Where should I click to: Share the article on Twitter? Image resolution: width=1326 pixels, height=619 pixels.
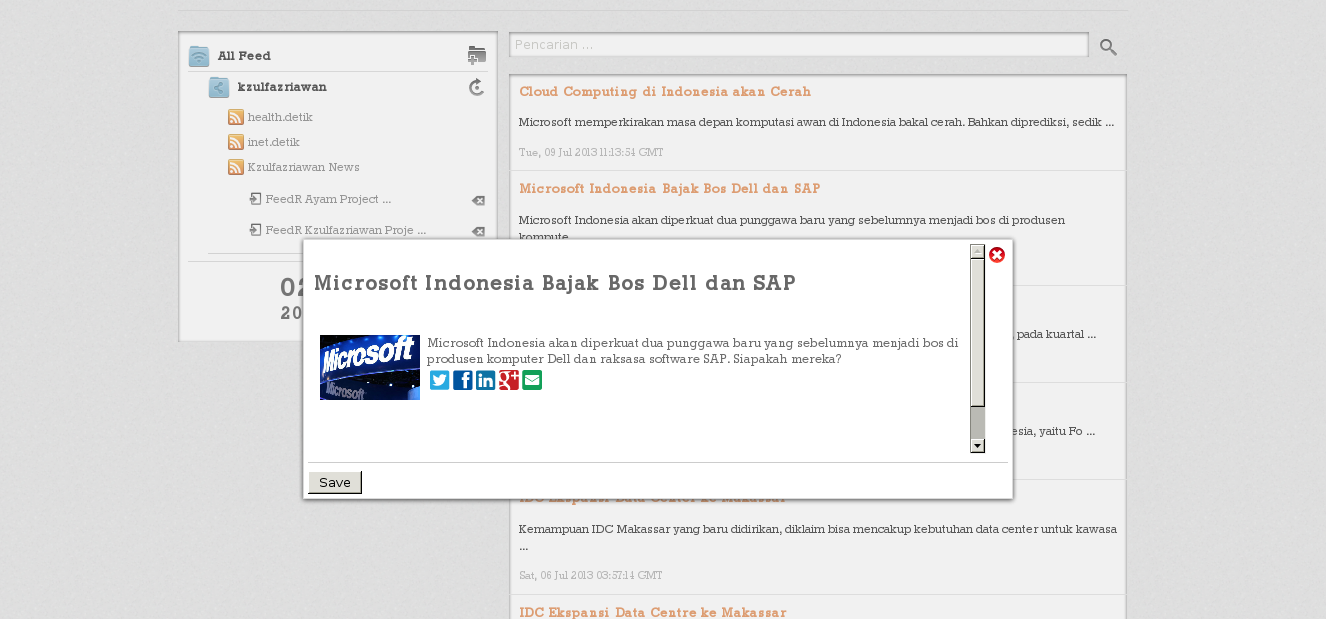439,380
